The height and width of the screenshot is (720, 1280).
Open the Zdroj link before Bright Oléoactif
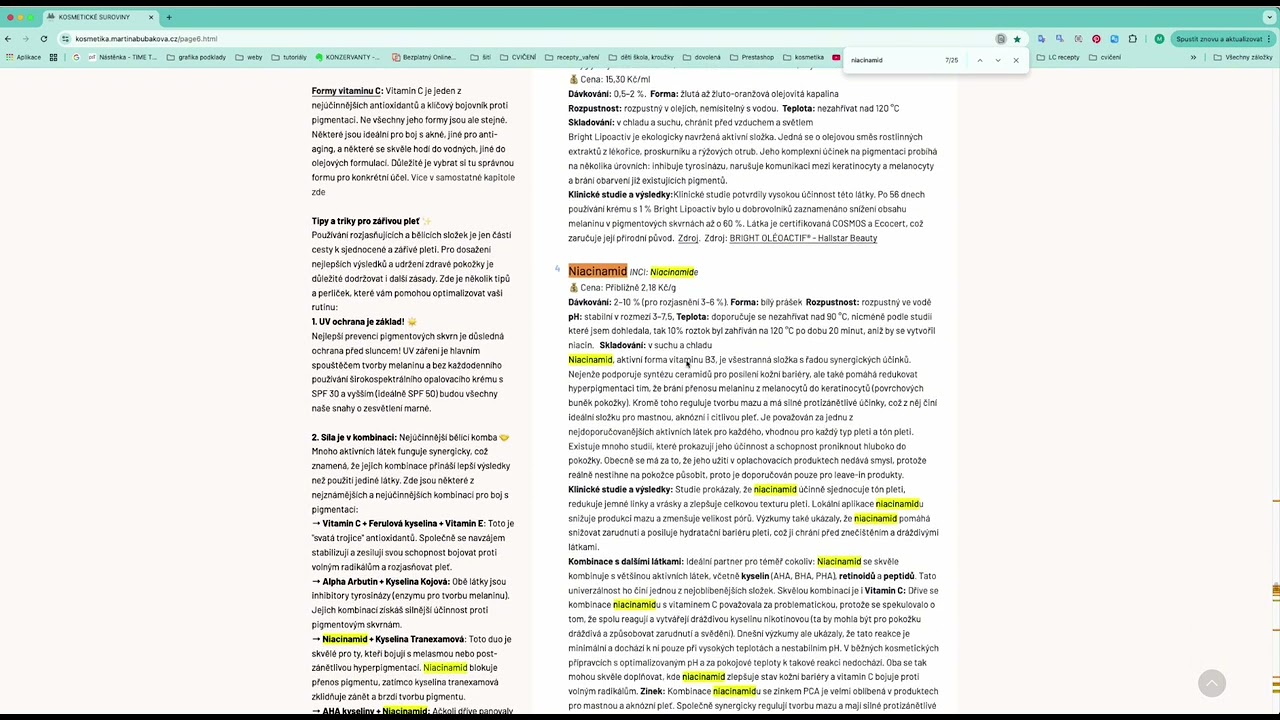688,238
